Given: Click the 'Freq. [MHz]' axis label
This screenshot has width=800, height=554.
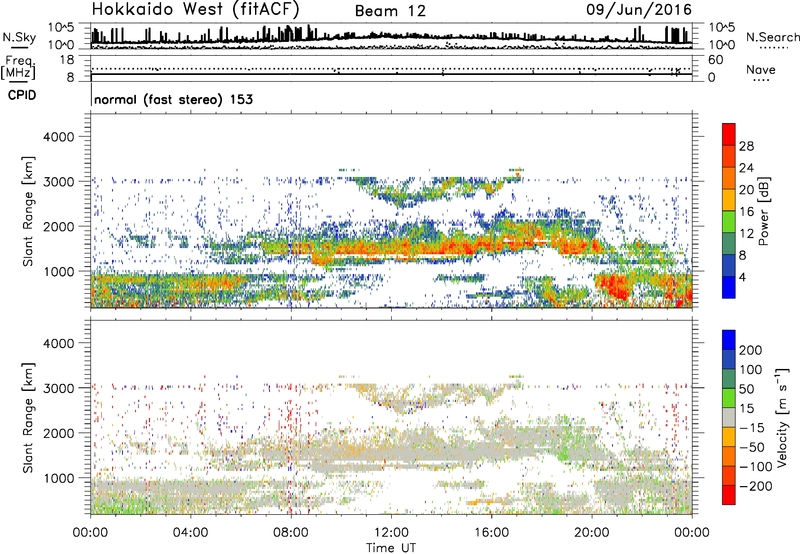Looking at the screenshot, I should point(19,67).
